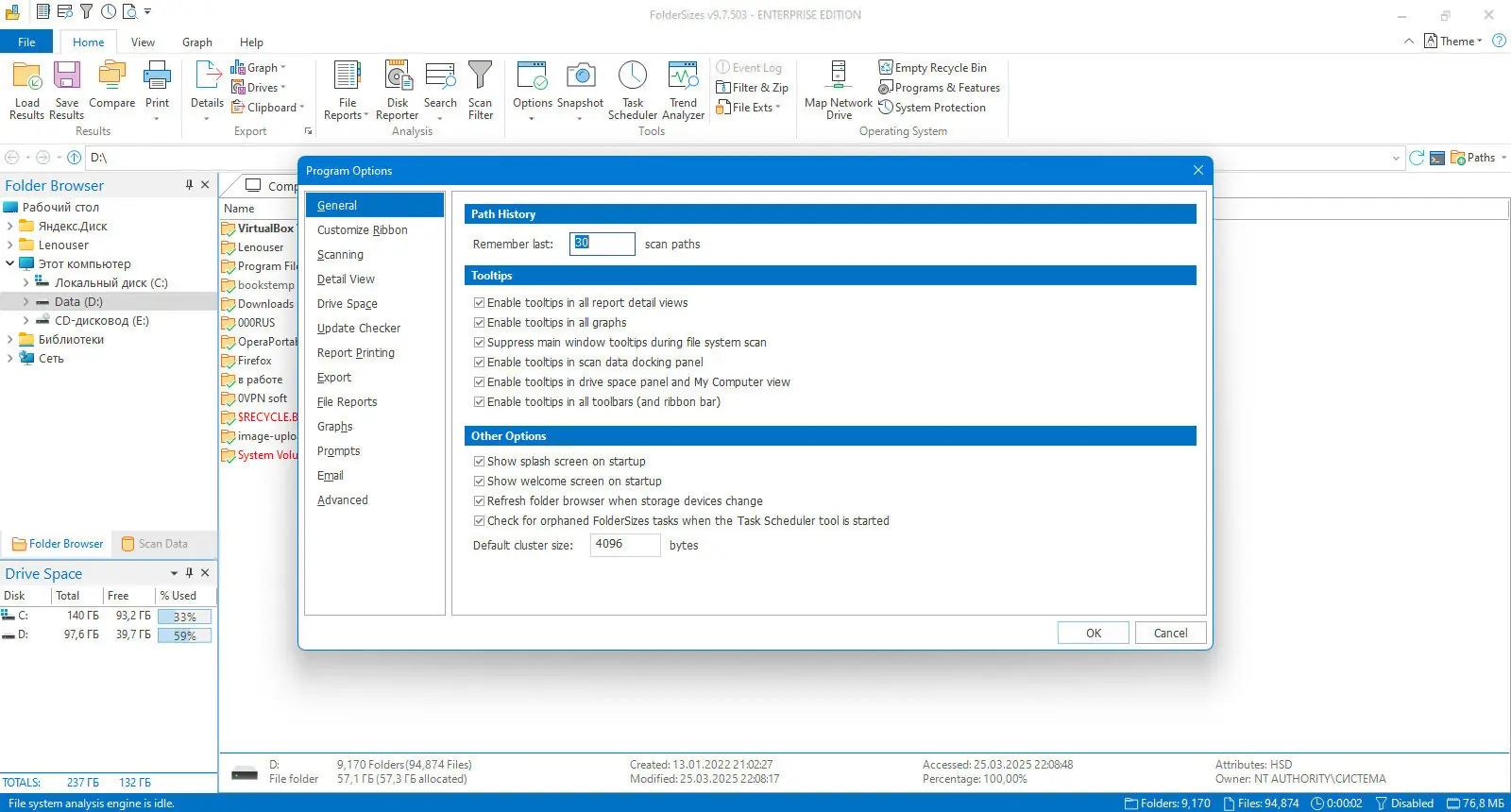This screenshot has height=812, width=1511.
Task: Launch the Trend Analyzer tool
Action: (x=684, y=91)
